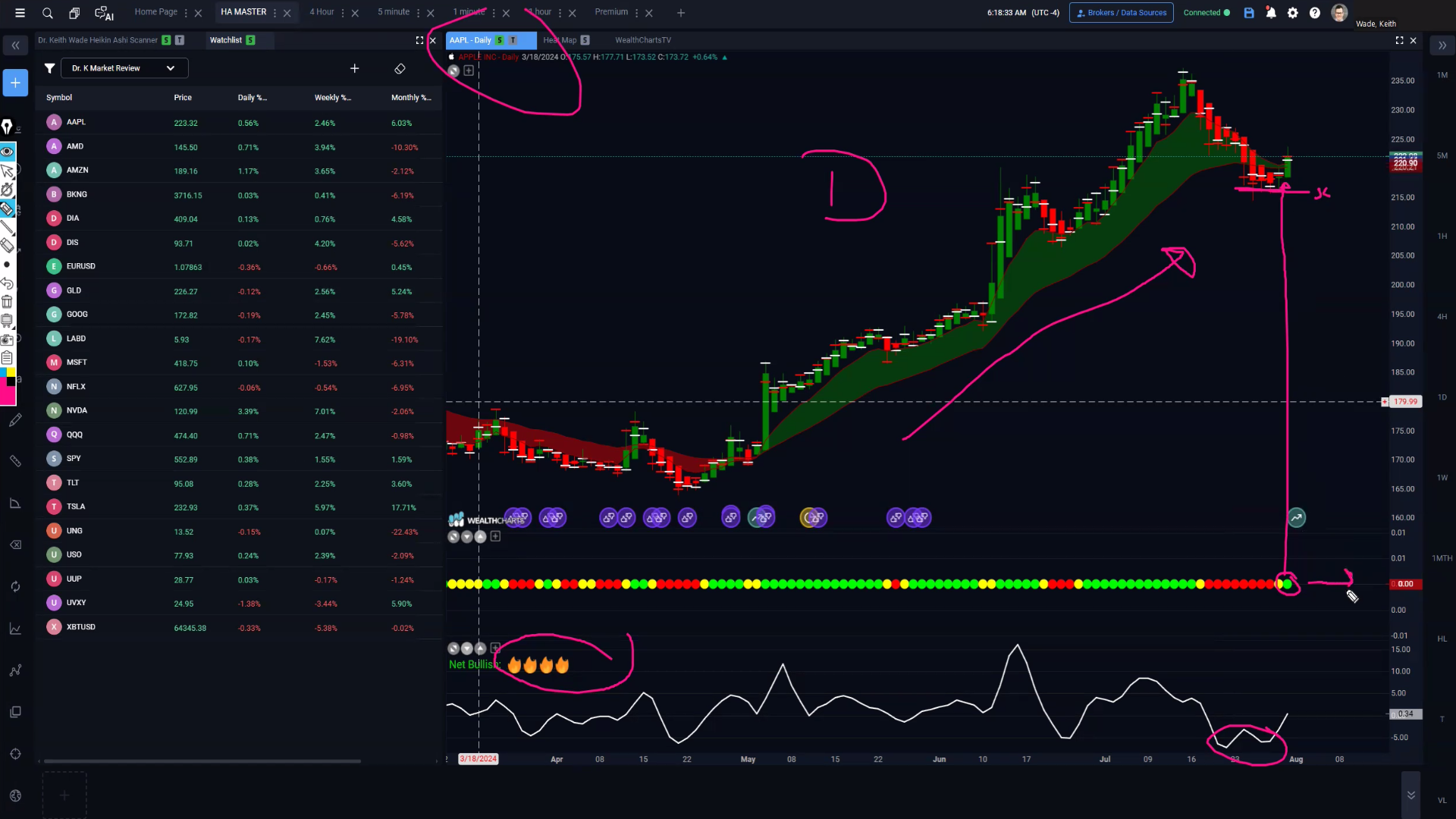Select the 4H timeframe button
1456x819 pixels.
coord(1442,317)
